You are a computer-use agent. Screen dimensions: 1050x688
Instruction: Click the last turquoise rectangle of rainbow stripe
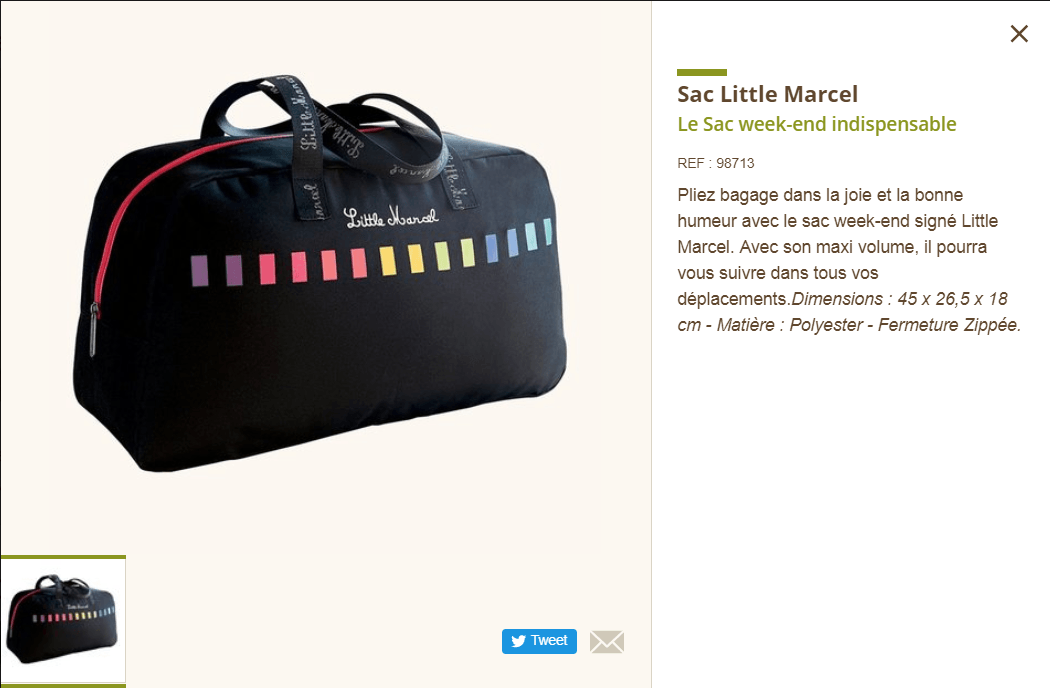[x=548, y=231]
